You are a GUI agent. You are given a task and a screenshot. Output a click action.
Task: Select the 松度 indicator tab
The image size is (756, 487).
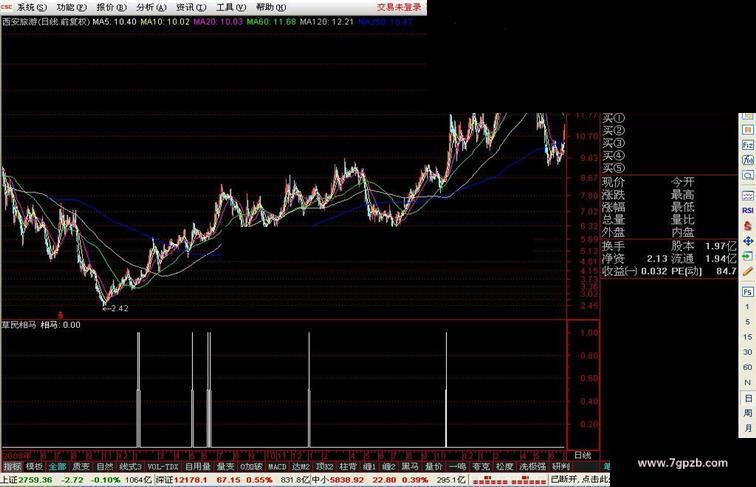504,466
